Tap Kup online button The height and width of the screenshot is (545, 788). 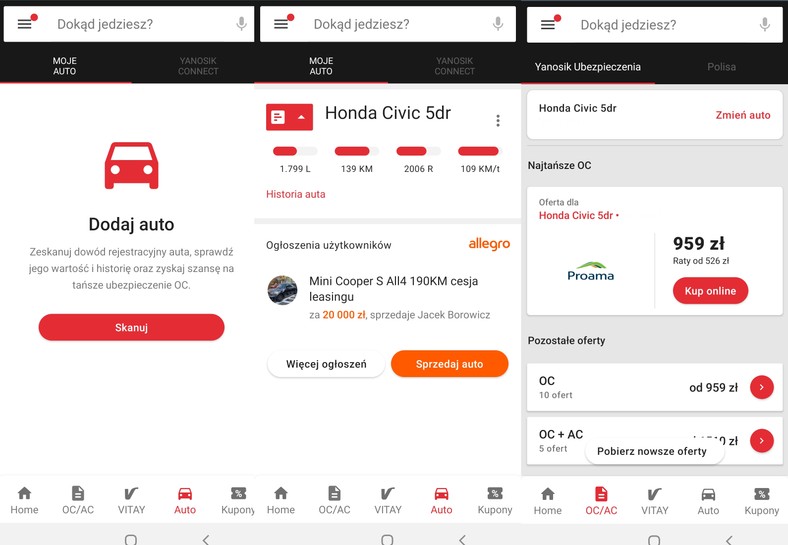coord(710,291)
